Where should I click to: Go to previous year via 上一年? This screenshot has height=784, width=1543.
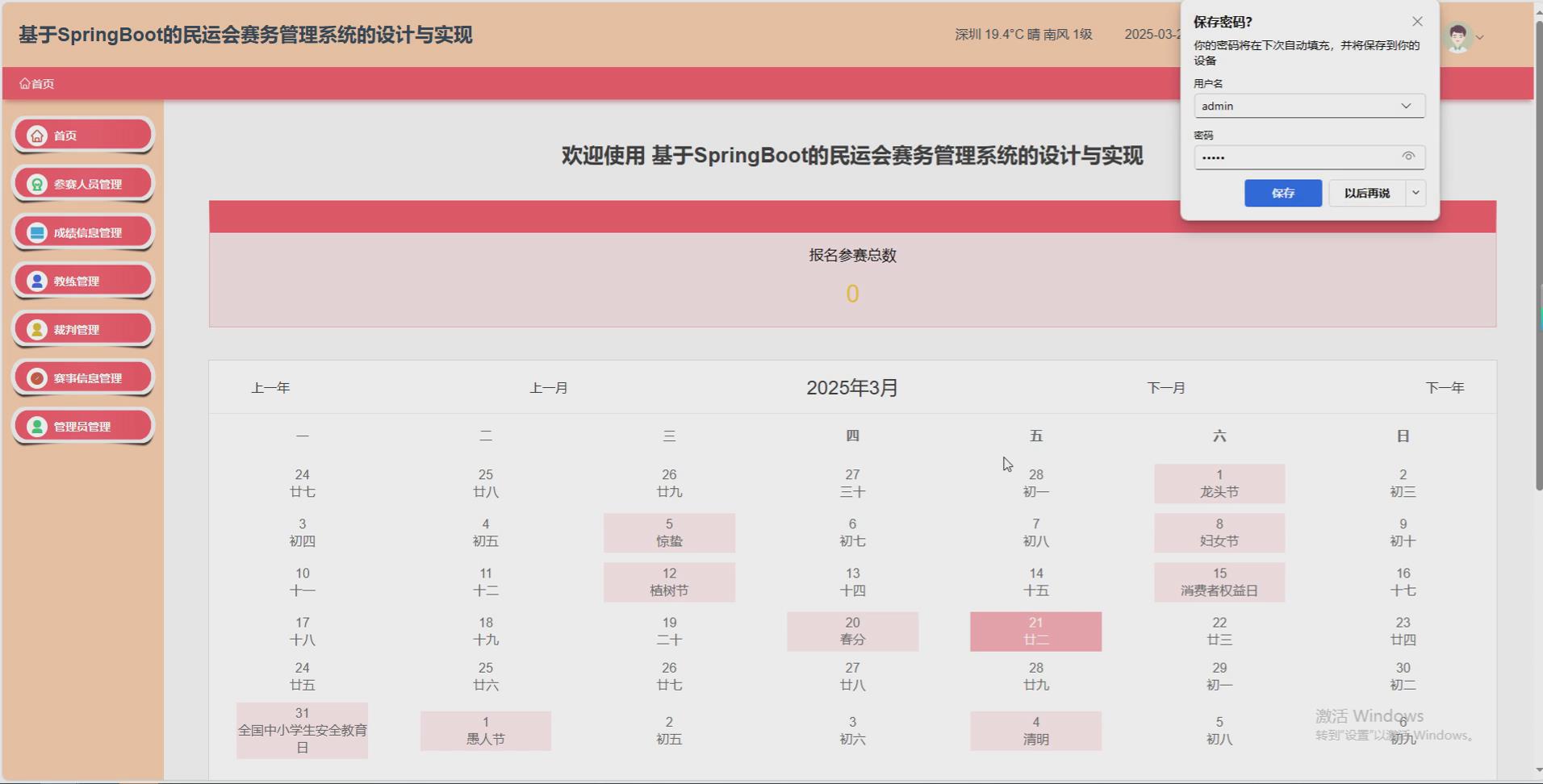(x=271, y=388)
